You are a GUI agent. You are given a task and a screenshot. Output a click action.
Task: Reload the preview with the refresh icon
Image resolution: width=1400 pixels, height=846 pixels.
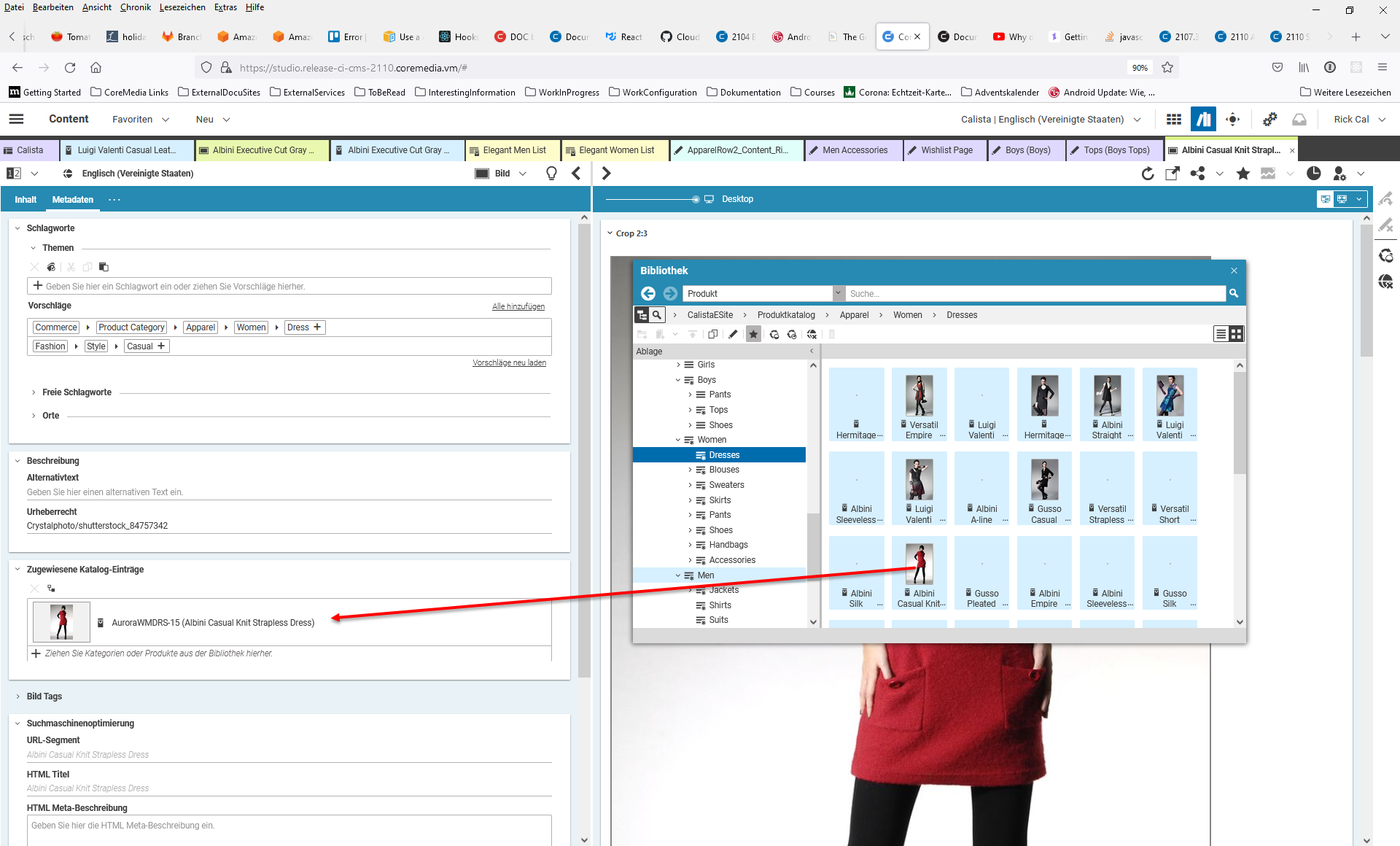pos(1148,174)
